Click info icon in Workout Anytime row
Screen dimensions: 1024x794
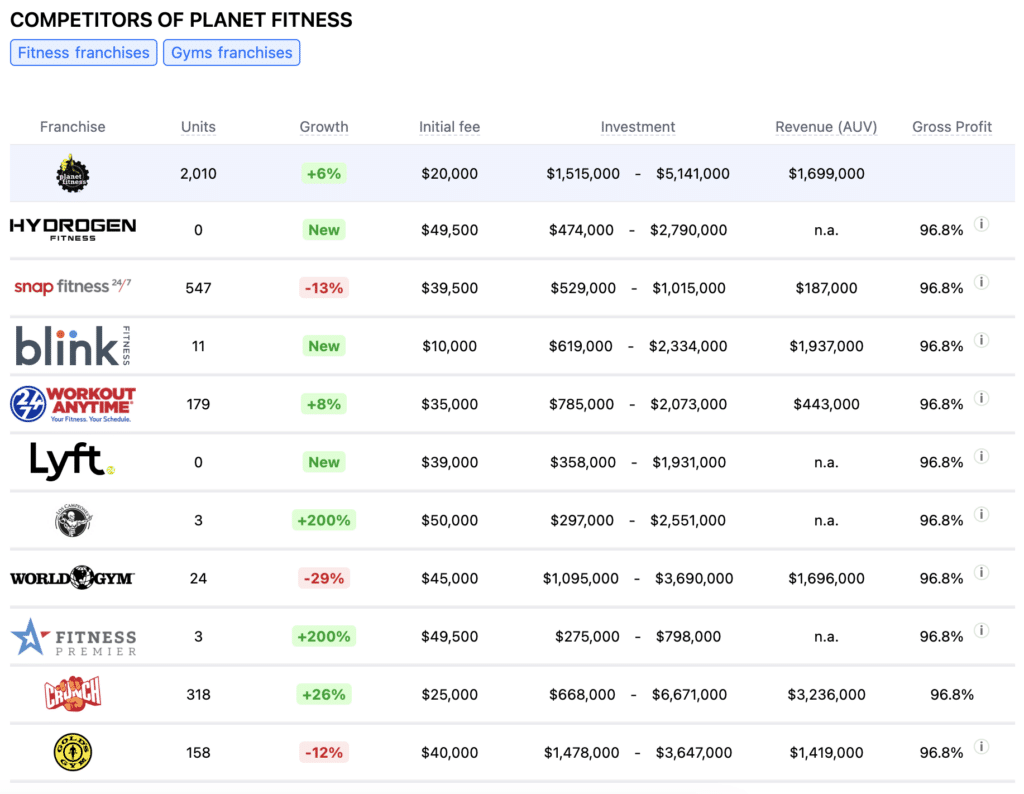point(981,398)
